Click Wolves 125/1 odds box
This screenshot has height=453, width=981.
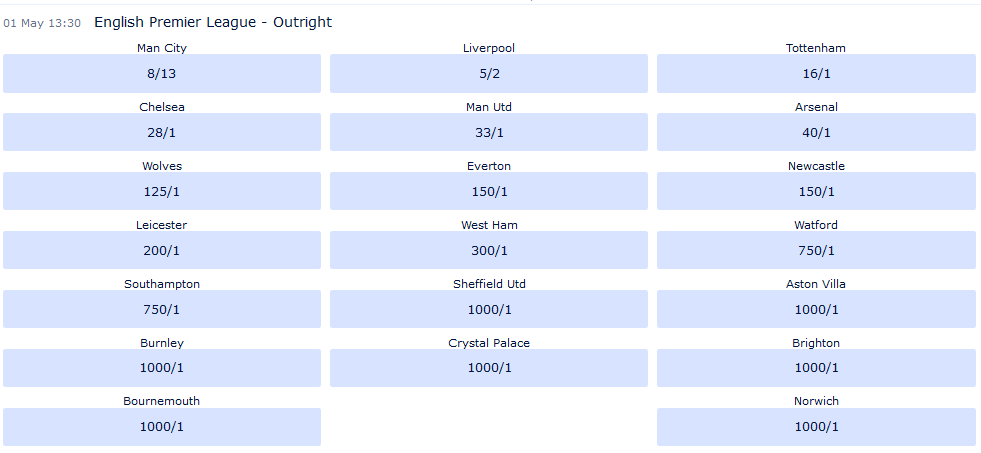click(x=162, y=191)
